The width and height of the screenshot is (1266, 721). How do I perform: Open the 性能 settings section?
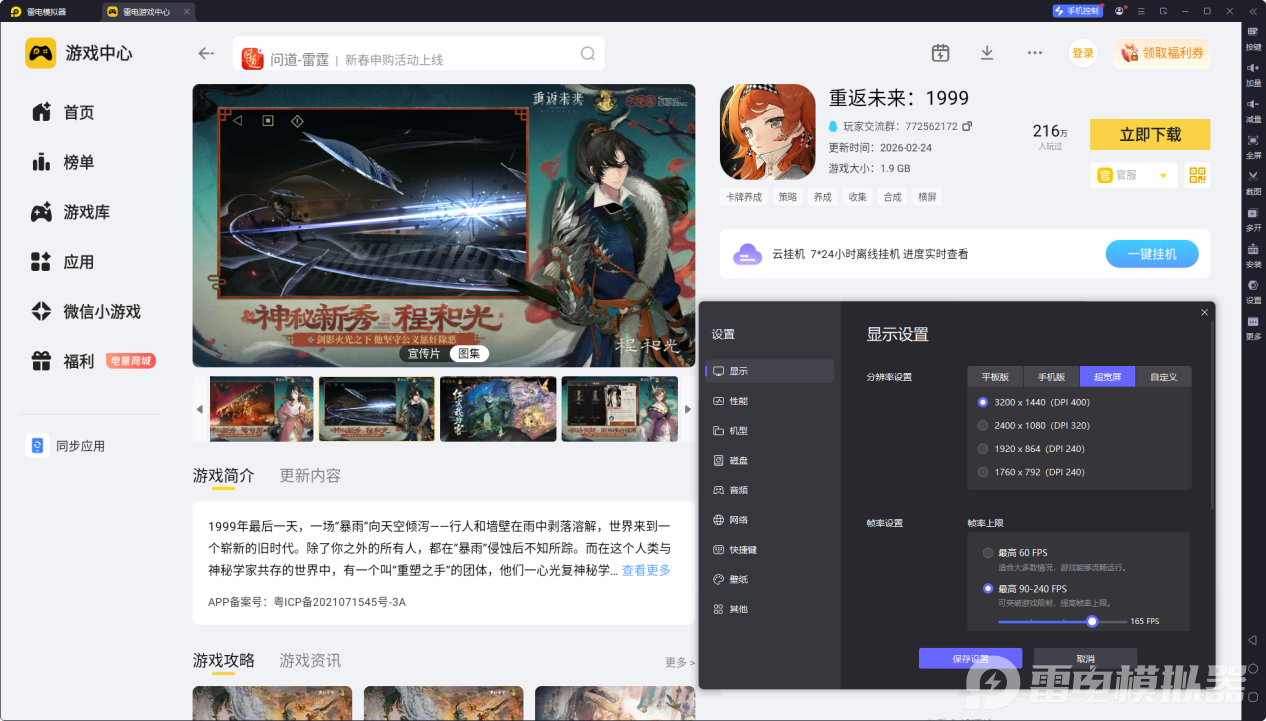(x=738, y=401)
